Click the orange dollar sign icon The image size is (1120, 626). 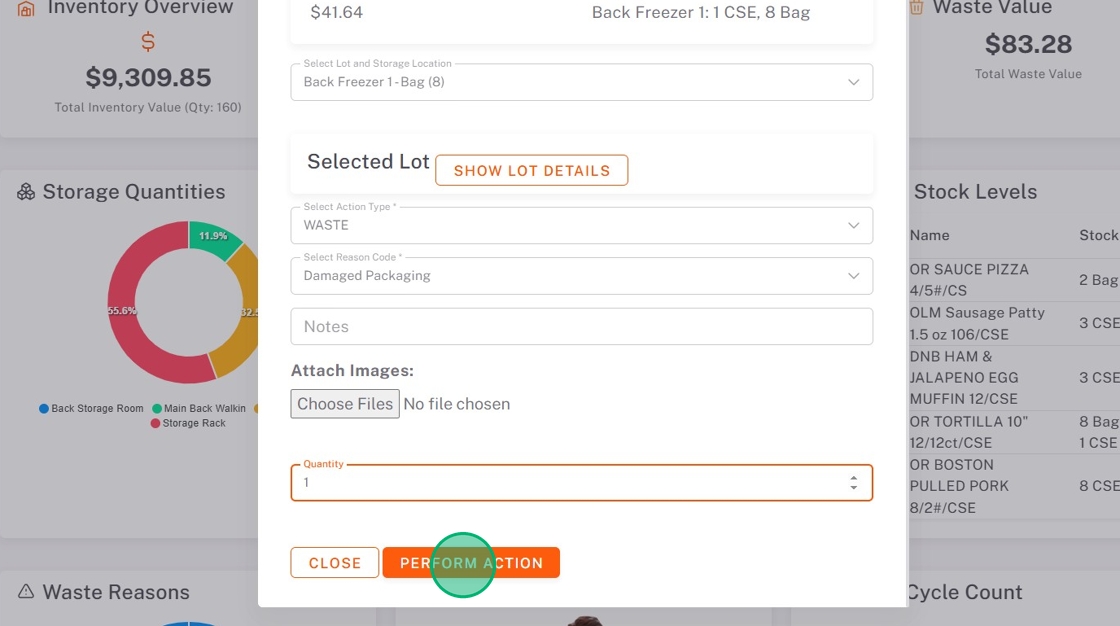(148, 42)
